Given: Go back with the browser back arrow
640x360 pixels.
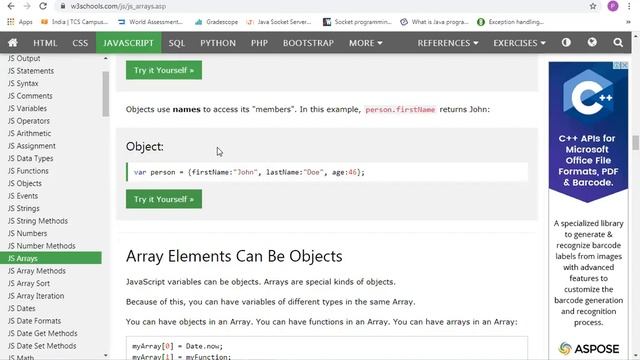Looking at the screenshot, I should 11,6.
